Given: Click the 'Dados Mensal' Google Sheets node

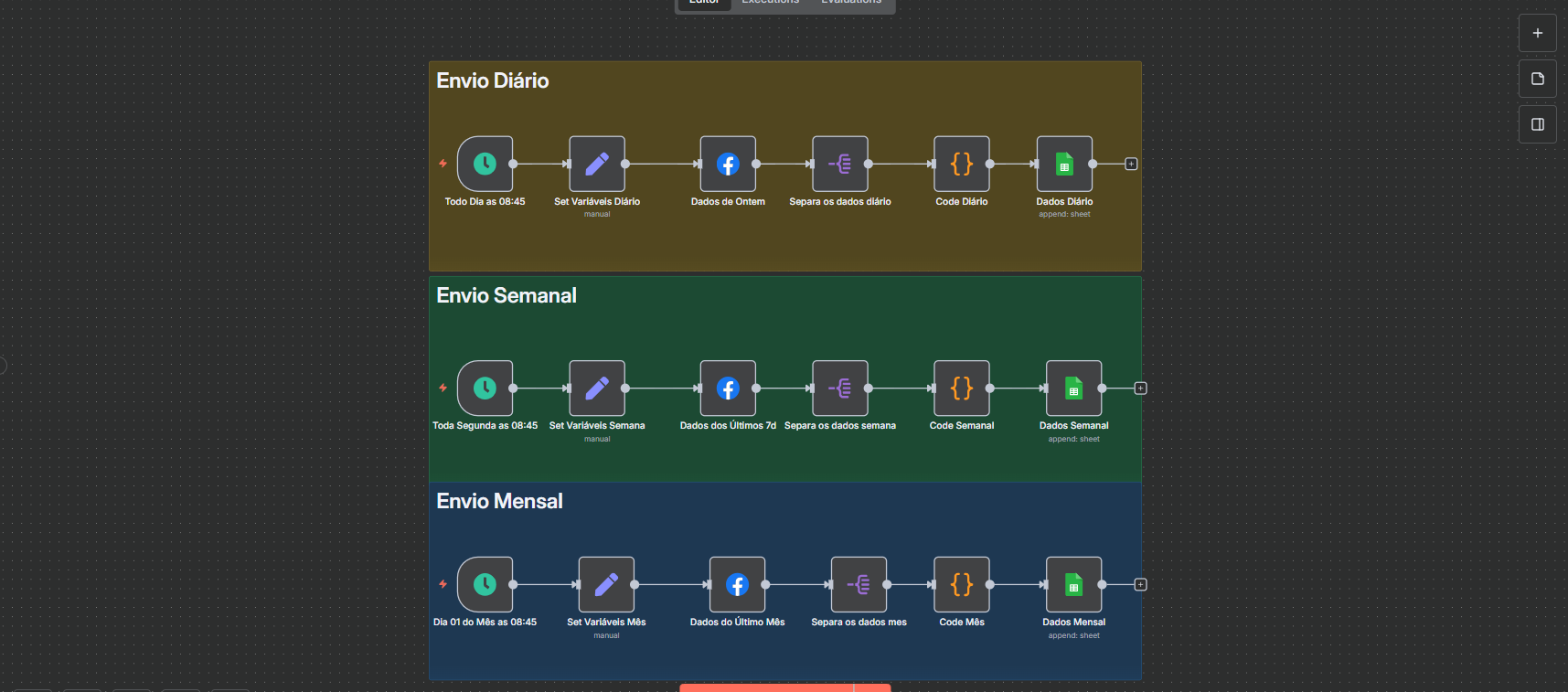Looking at the screenshot, I should point(1073,585).
